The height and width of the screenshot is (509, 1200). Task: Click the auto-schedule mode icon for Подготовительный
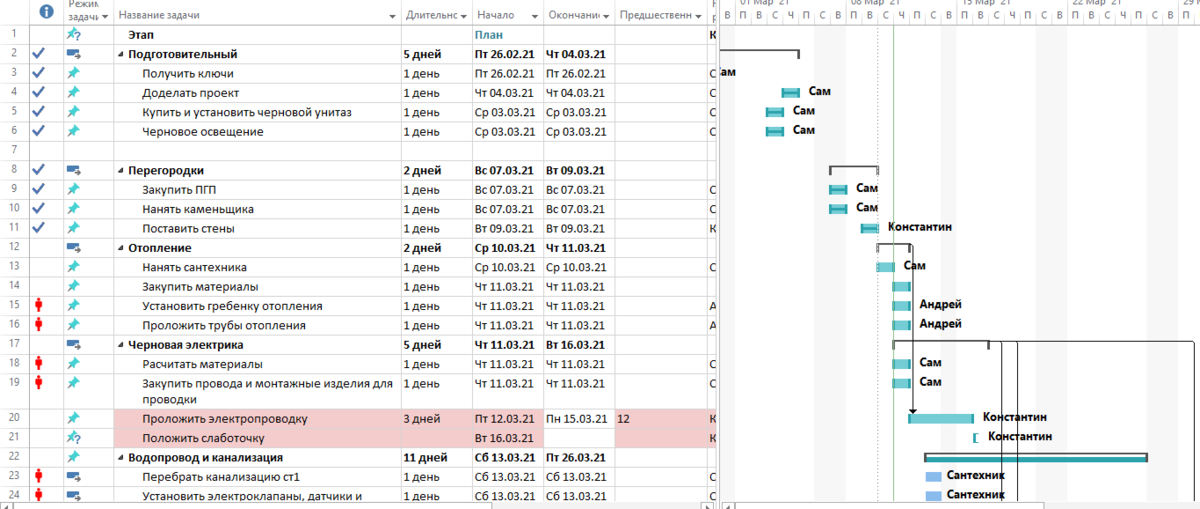tap(74, 54)
